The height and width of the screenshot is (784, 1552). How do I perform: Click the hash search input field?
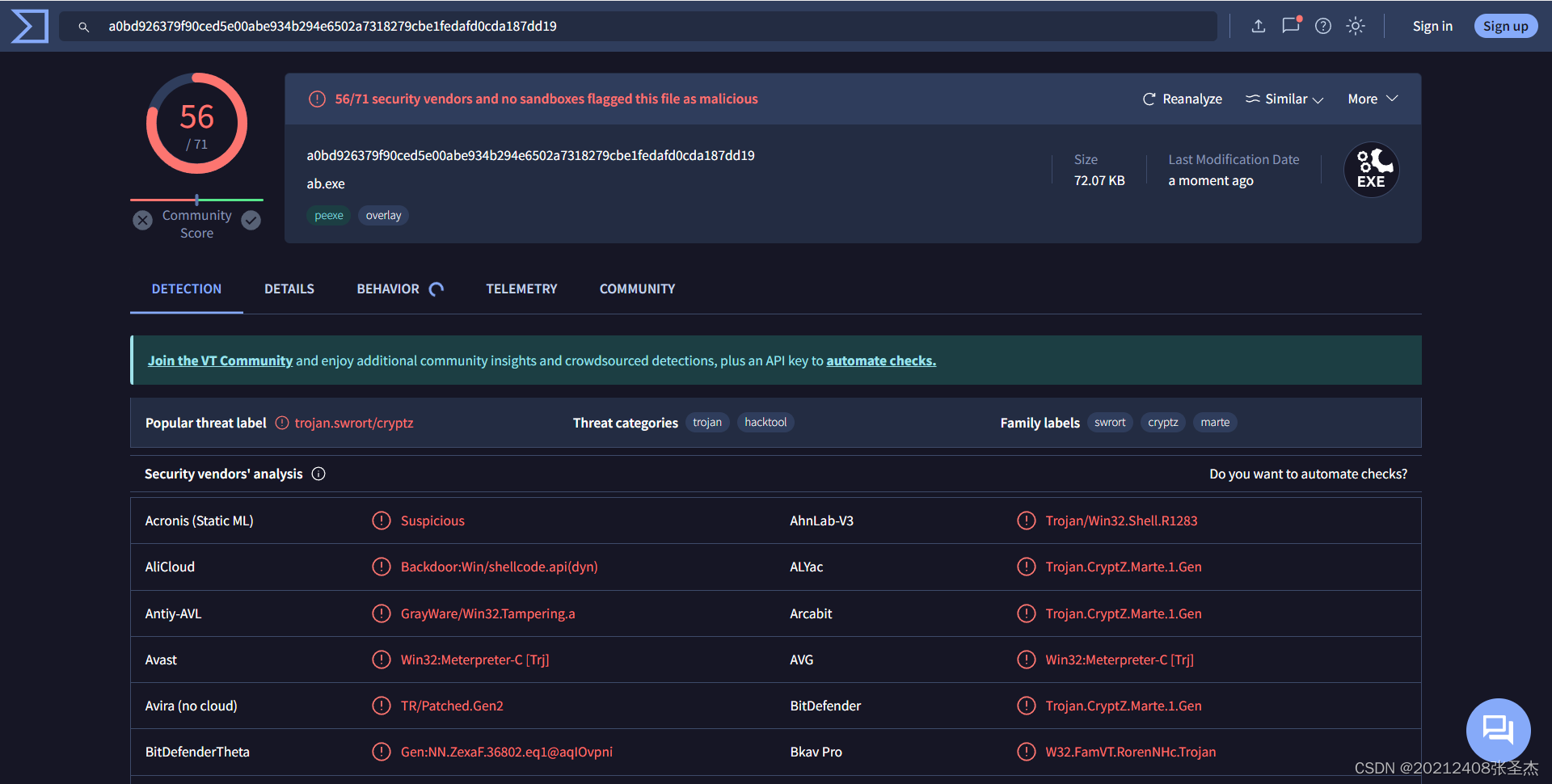tap(639, 26)
